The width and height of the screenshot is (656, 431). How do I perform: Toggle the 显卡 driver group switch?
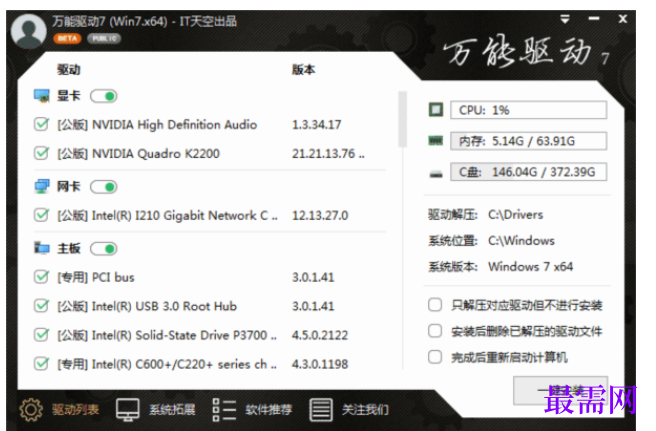pos(104,96)
